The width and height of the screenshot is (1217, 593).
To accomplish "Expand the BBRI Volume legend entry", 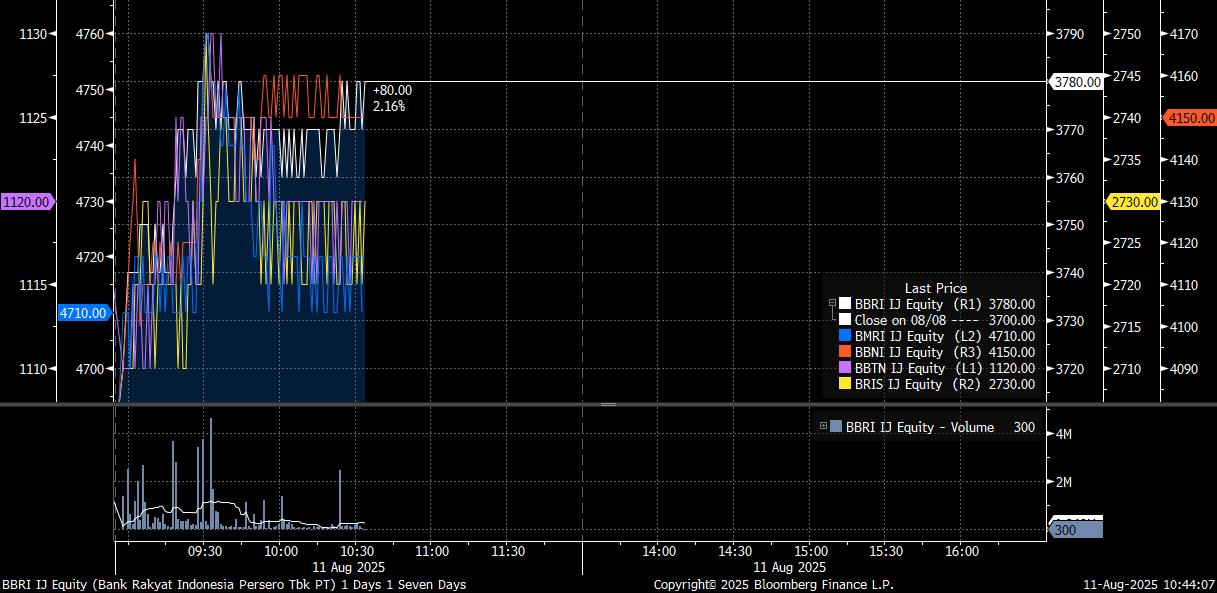I will (824, 427).
